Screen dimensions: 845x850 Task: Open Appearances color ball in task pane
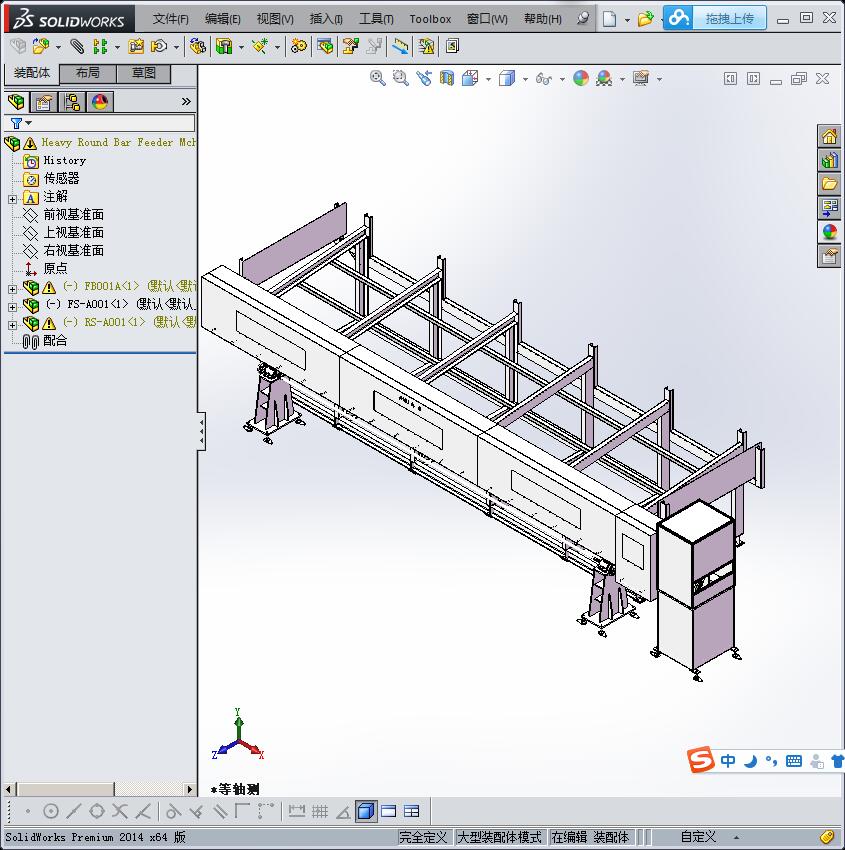click(829, 232)
